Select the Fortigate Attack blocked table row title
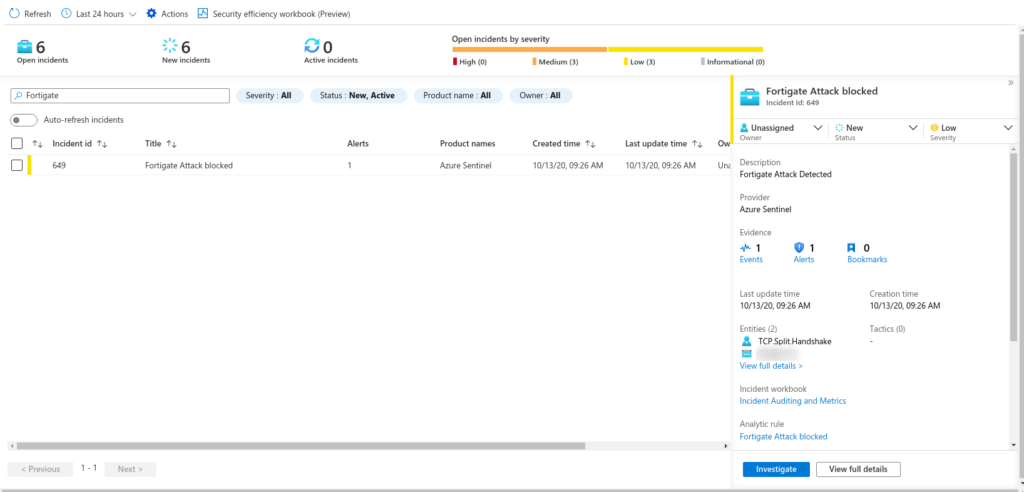 pos(189,165)
